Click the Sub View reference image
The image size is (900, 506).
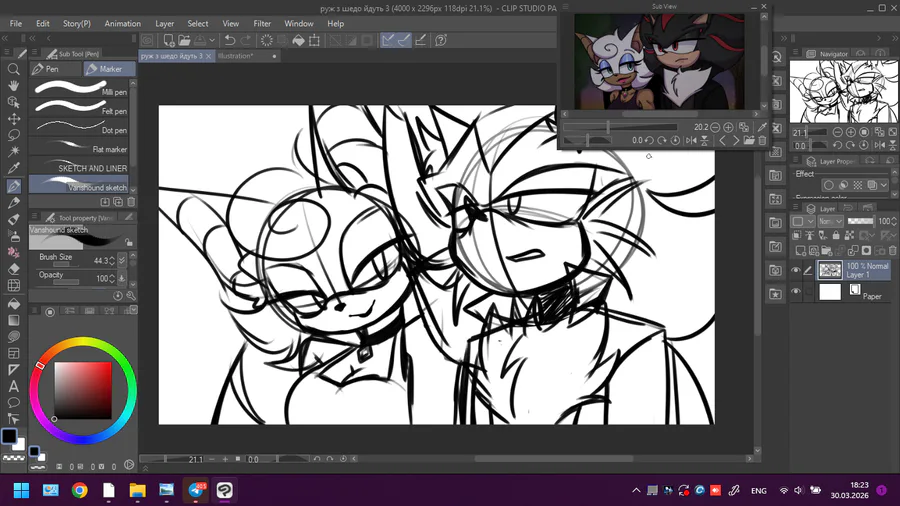pyautogui.click(x=659, y=62)
